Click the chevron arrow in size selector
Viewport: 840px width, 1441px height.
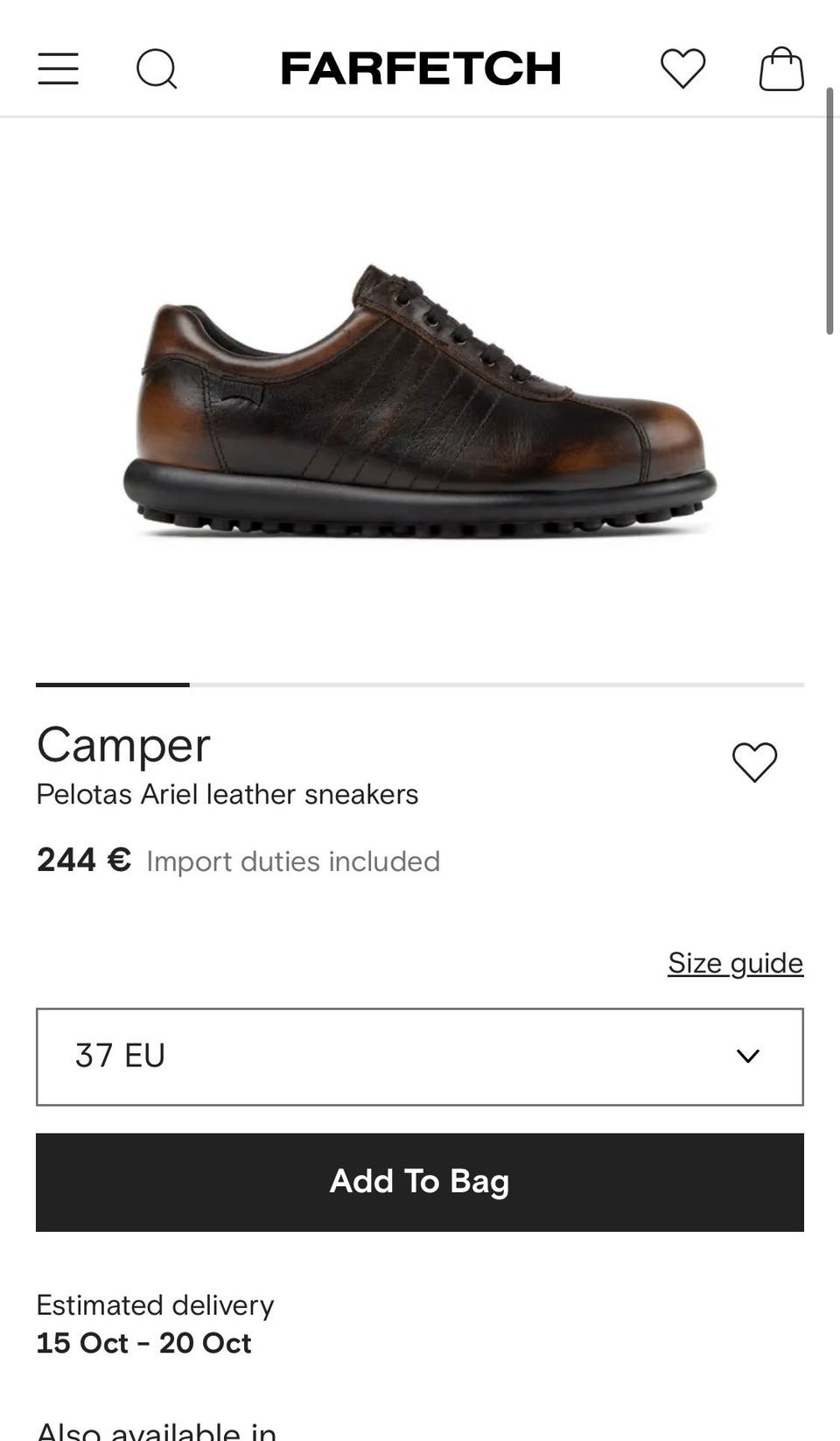tap(748, 1056)
